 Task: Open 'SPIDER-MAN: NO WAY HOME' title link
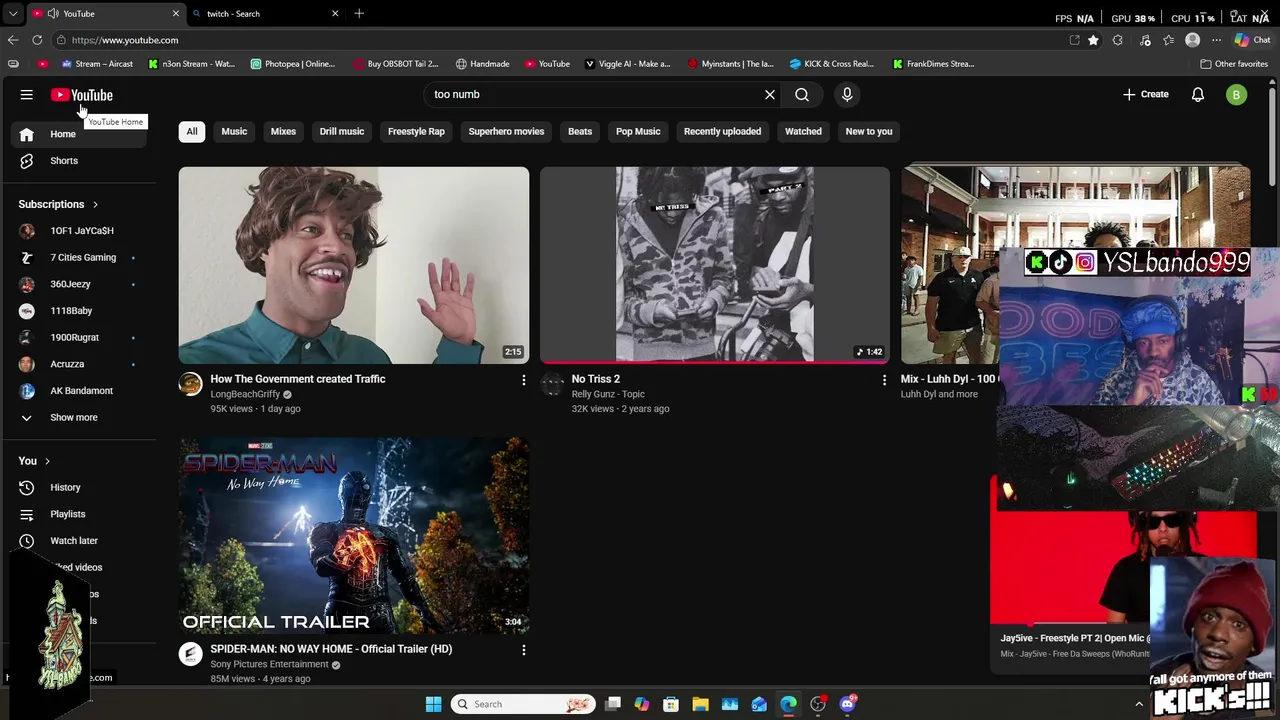point(331,649)
